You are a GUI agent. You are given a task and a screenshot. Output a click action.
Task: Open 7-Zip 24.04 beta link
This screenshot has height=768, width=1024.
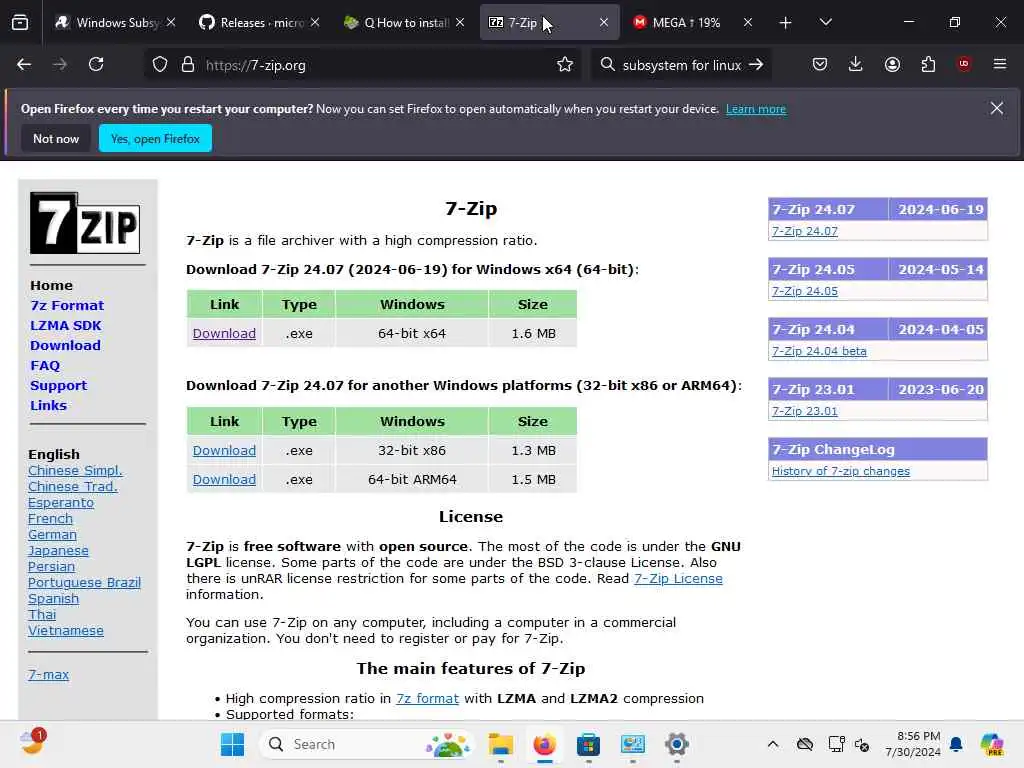point(819,351)
